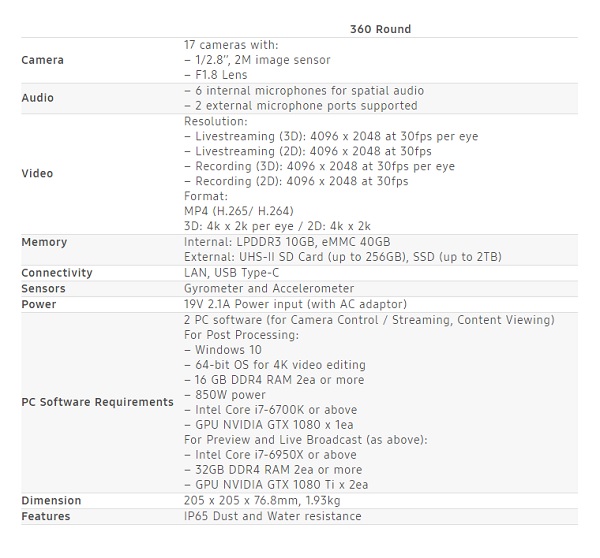Select the Memory row label
Screen dimensions: 600x558
click(x=44, y=242)
